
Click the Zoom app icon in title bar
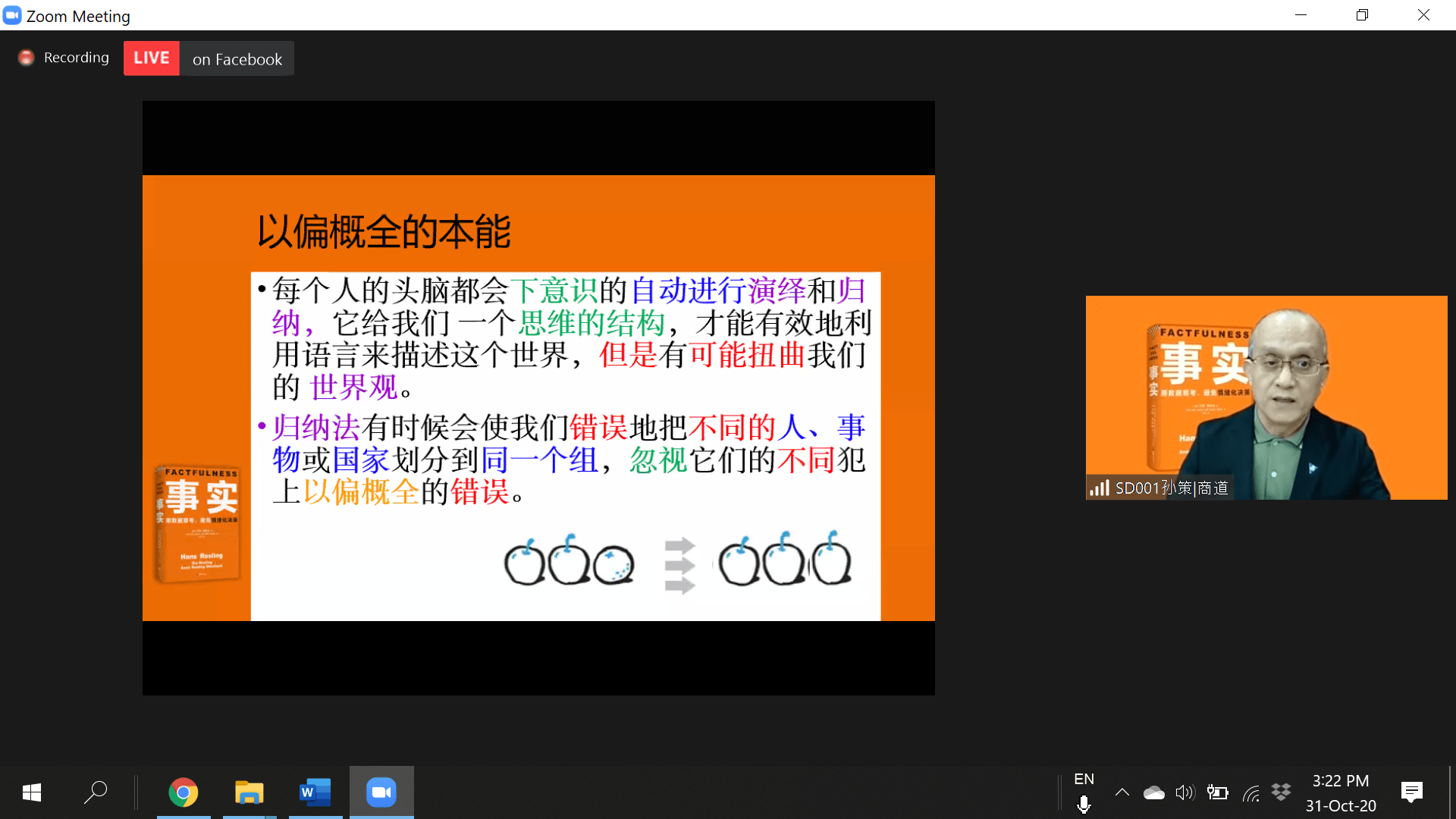(12, 16)
